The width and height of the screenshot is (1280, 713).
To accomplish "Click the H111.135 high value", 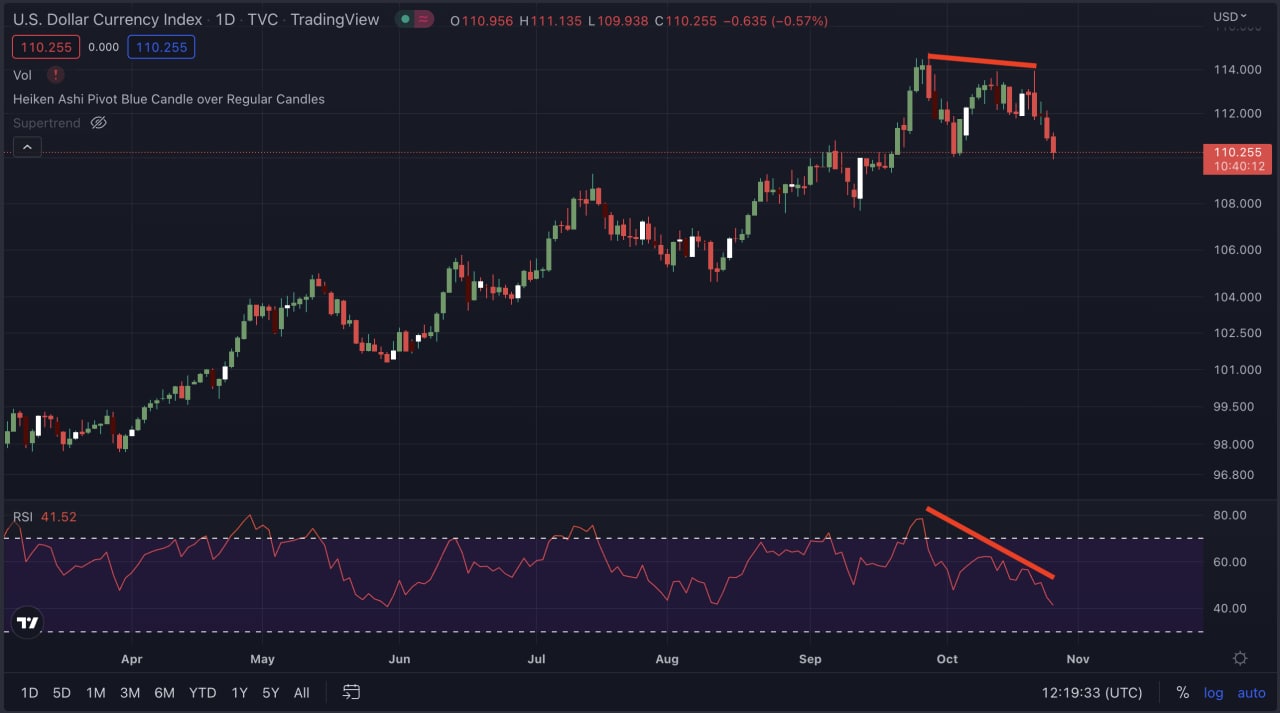I will tap(551, 21).
